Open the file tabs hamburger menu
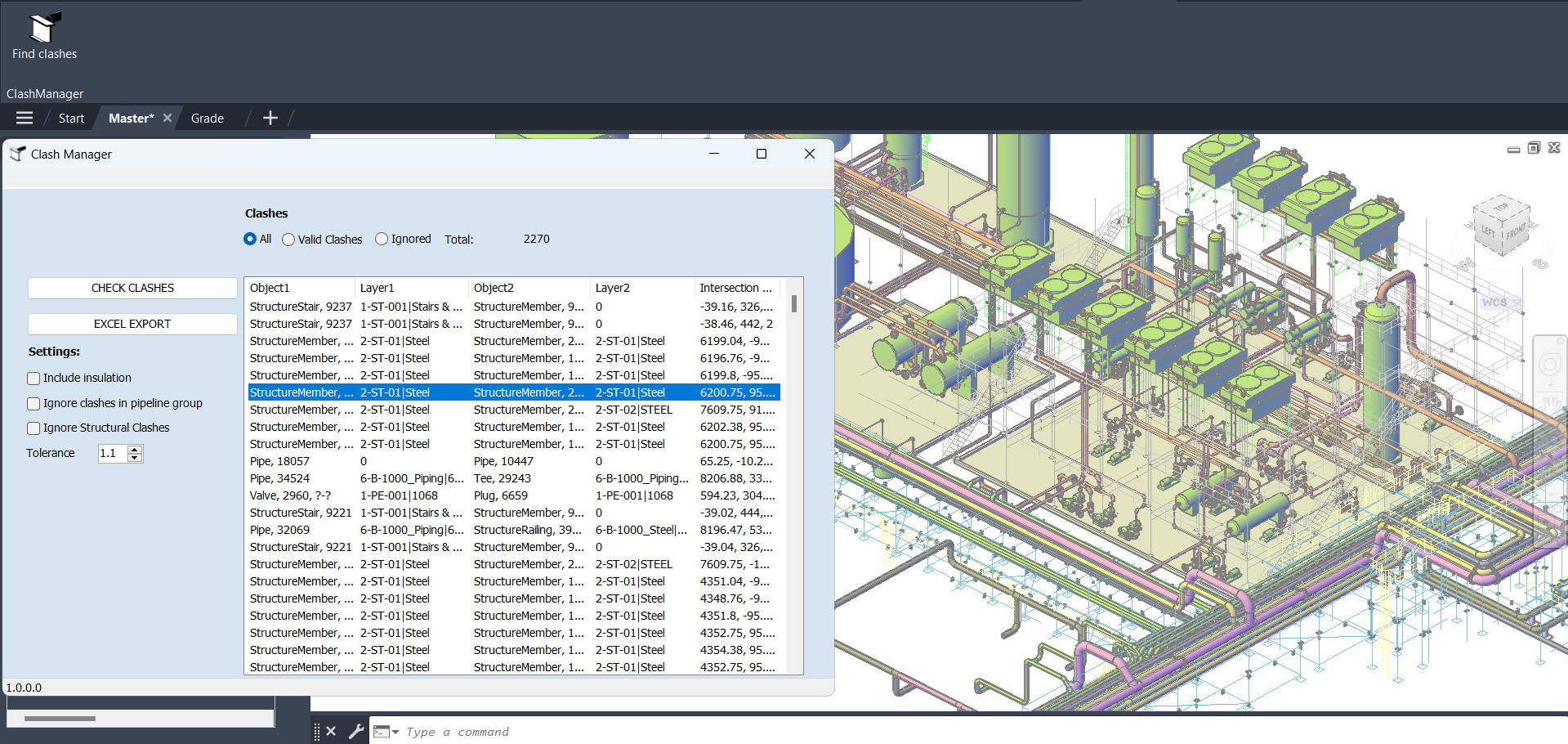Image resolution: width=1568 pixels, height=744 pixels. pos(25,119)
